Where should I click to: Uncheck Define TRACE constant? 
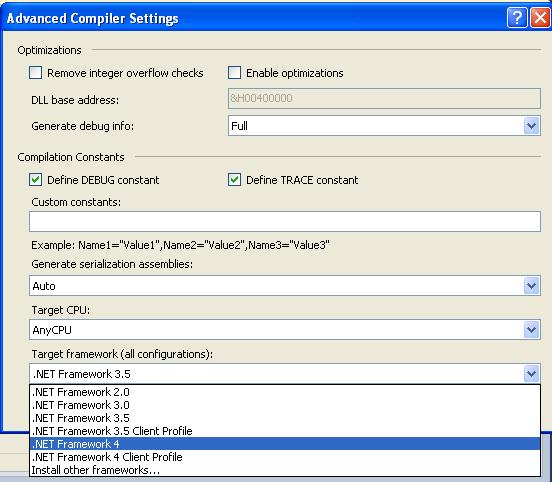[x=234, y=180]
